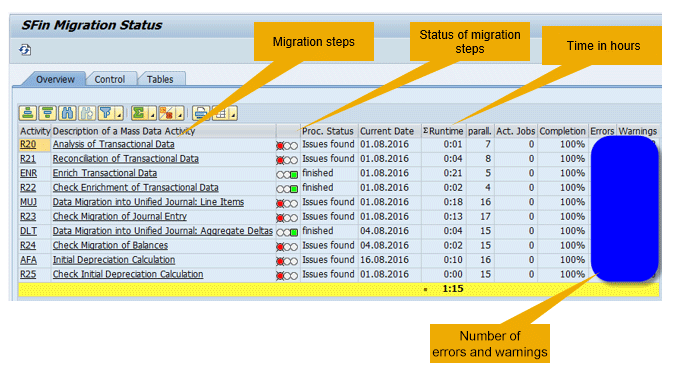Open activity link ENR
The height and width of the screenshot is (367, 676).
point(28,173)
